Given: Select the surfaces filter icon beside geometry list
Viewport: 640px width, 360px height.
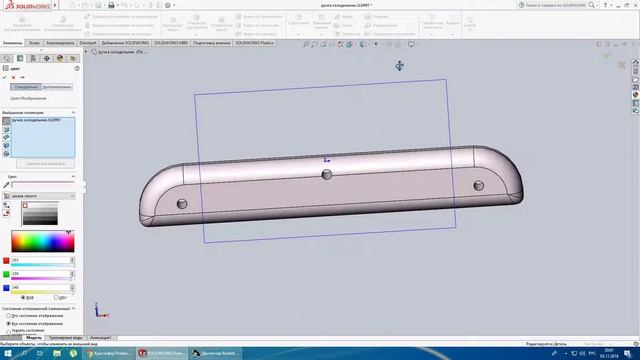Looking at the screenshot, I should tap(6, 138).
